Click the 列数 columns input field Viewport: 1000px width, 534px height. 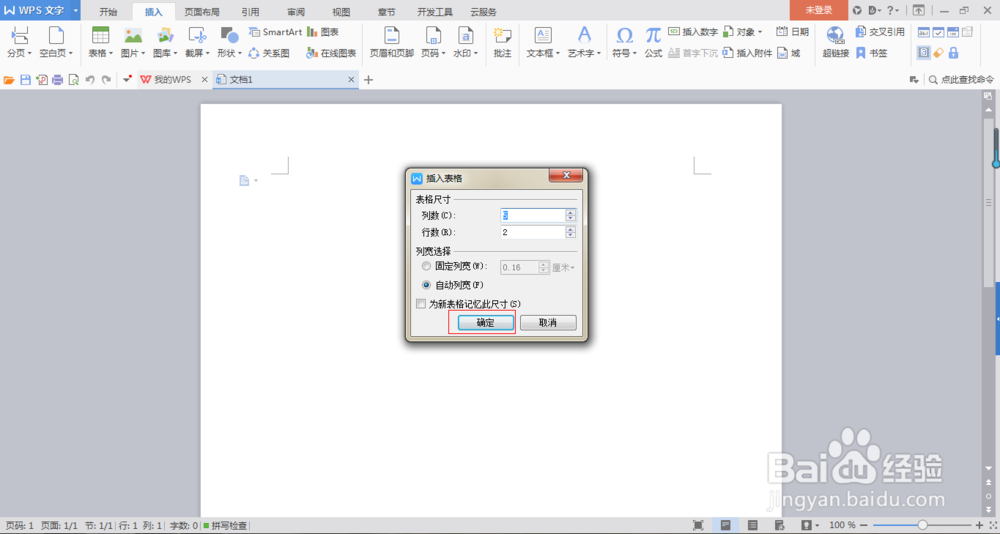[x=533, y=216]
